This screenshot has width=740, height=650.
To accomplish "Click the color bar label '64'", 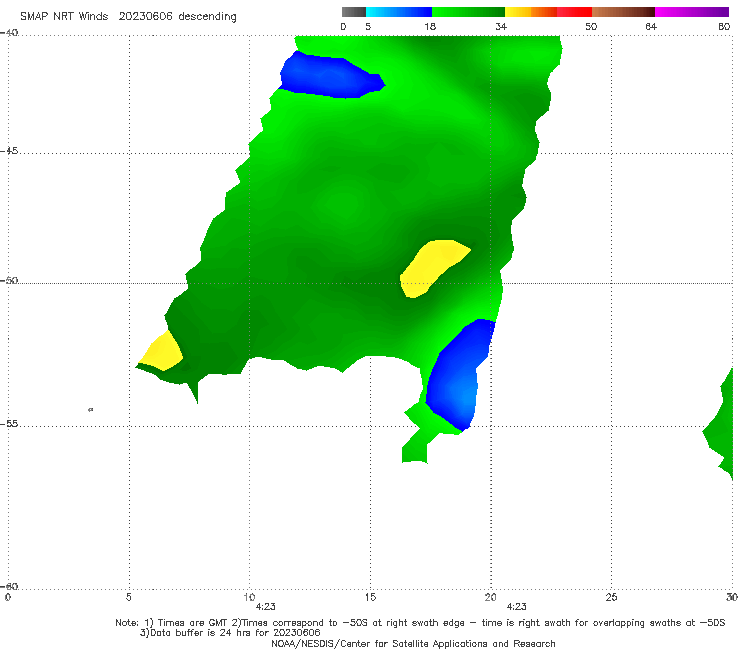I will tap(651, 27).
